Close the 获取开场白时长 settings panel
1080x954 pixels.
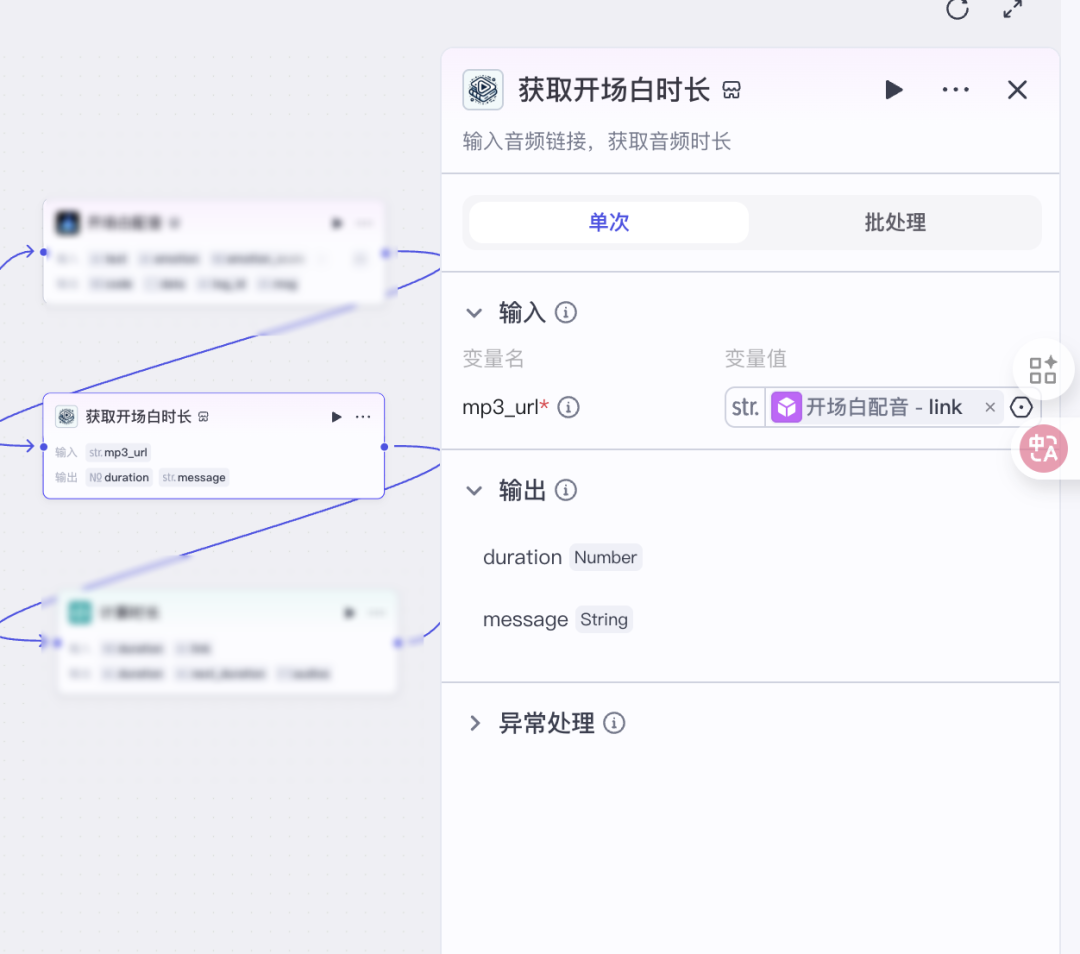[1017, 90]
